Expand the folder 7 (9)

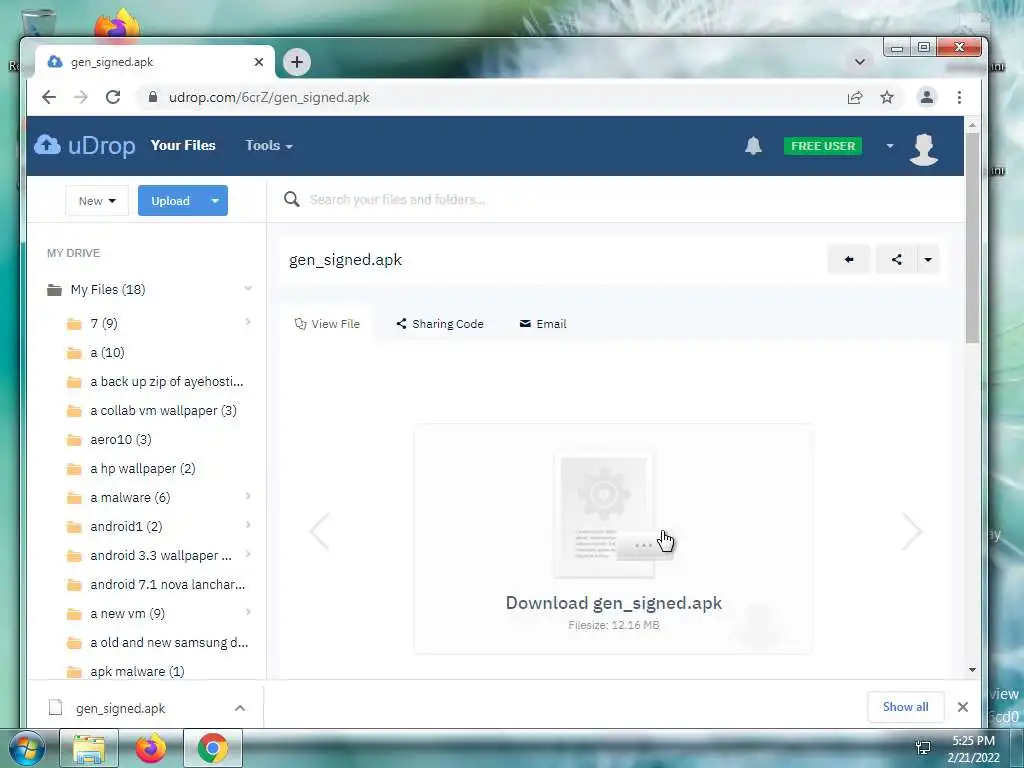pos(248,321)
